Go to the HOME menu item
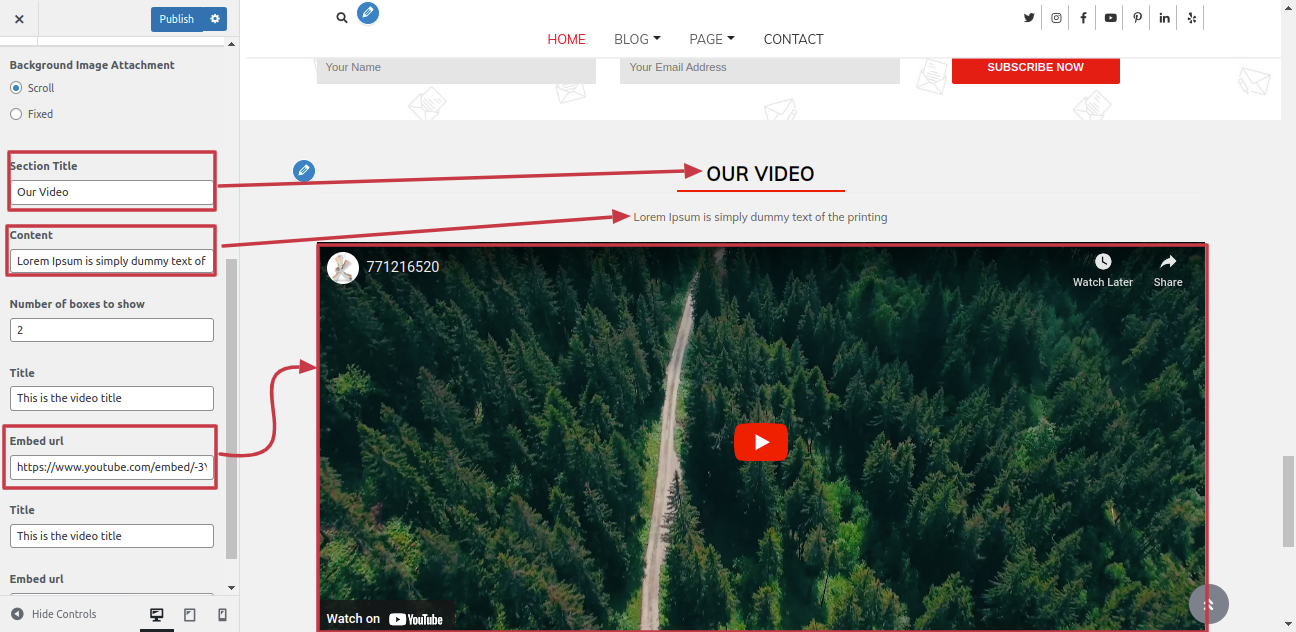This screenshot has width=1296, height=632. point(566,39)
